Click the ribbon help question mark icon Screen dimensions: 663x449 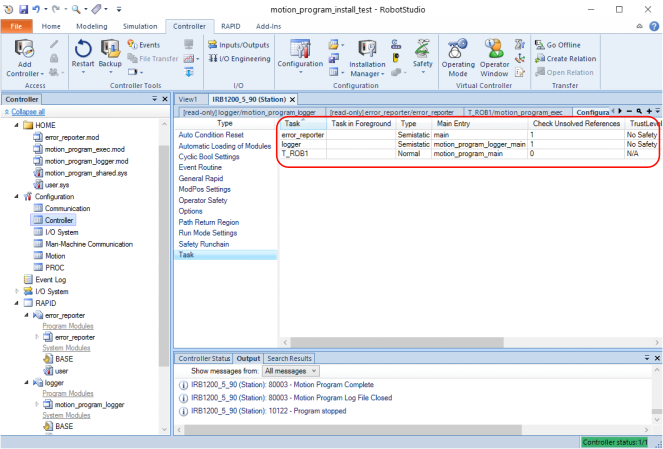click(654, 26)
